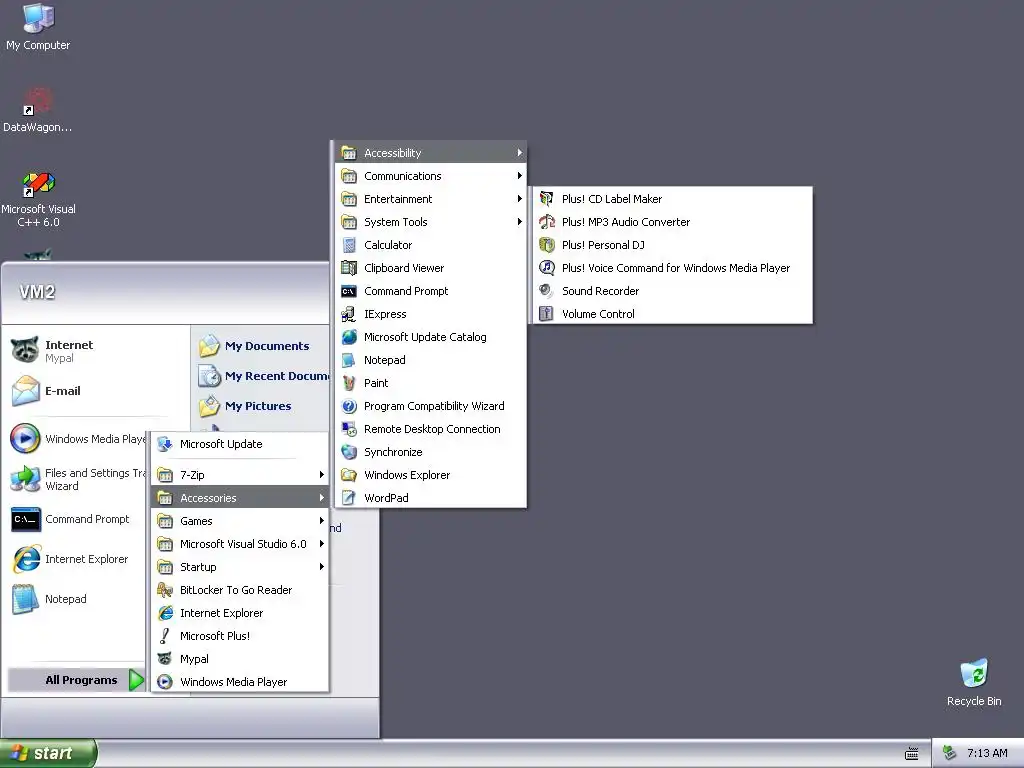This screenshot has width=1024, height=768.
Task: Open Command Prompt in Start menu left pane
Action: point(70,519)
